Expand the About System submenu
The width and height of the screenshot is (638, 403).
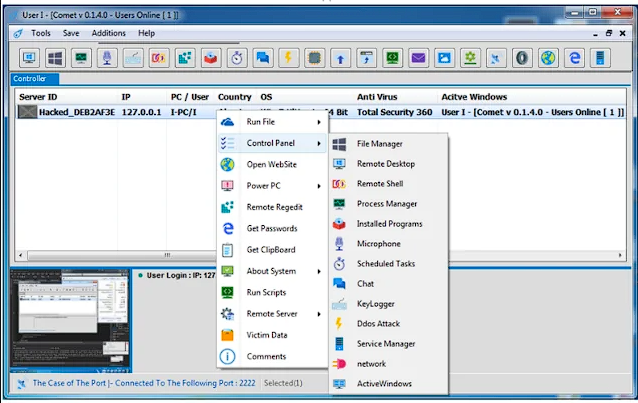272,271
